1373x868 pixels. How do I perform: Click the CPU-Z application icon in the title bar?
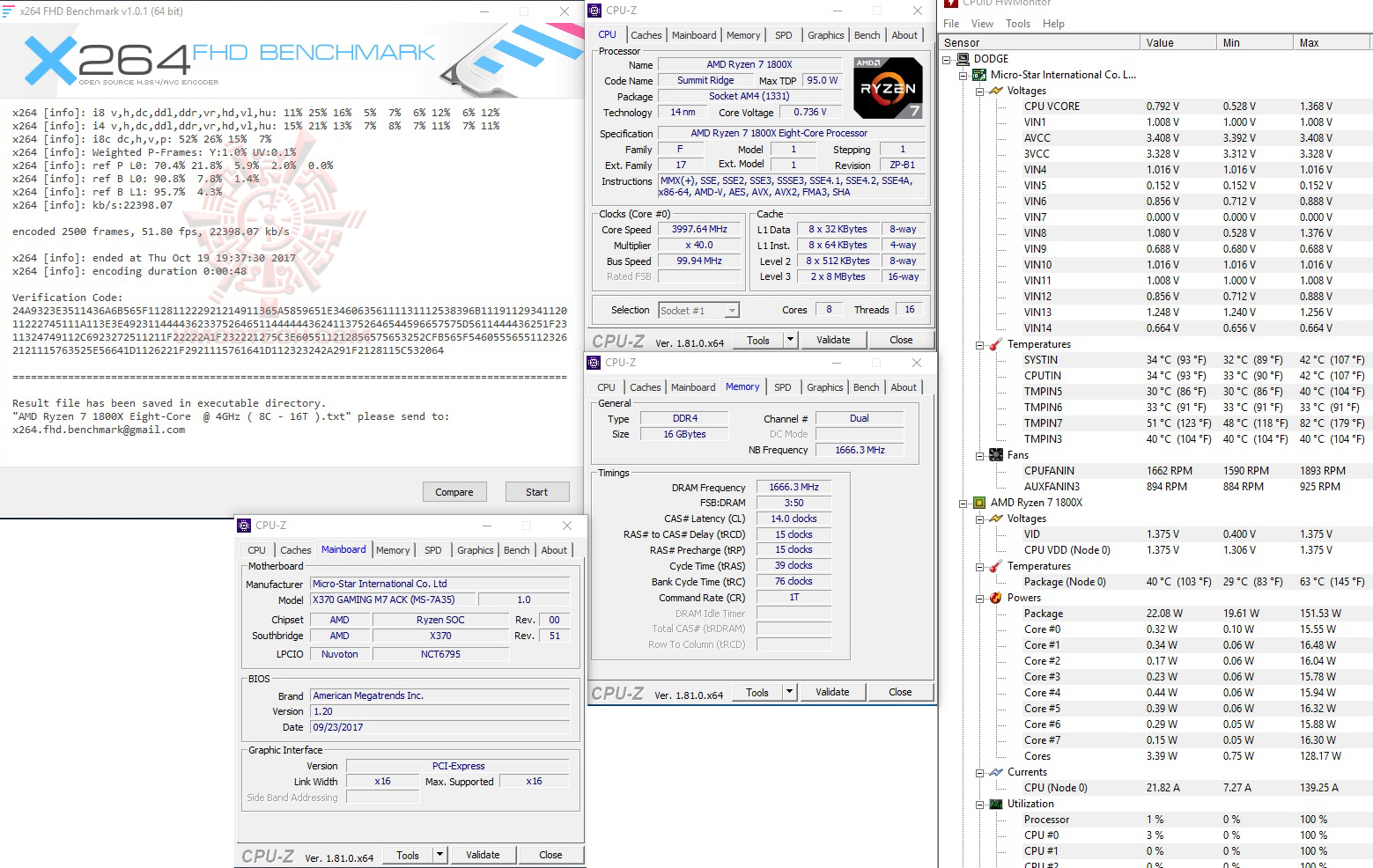597,10
